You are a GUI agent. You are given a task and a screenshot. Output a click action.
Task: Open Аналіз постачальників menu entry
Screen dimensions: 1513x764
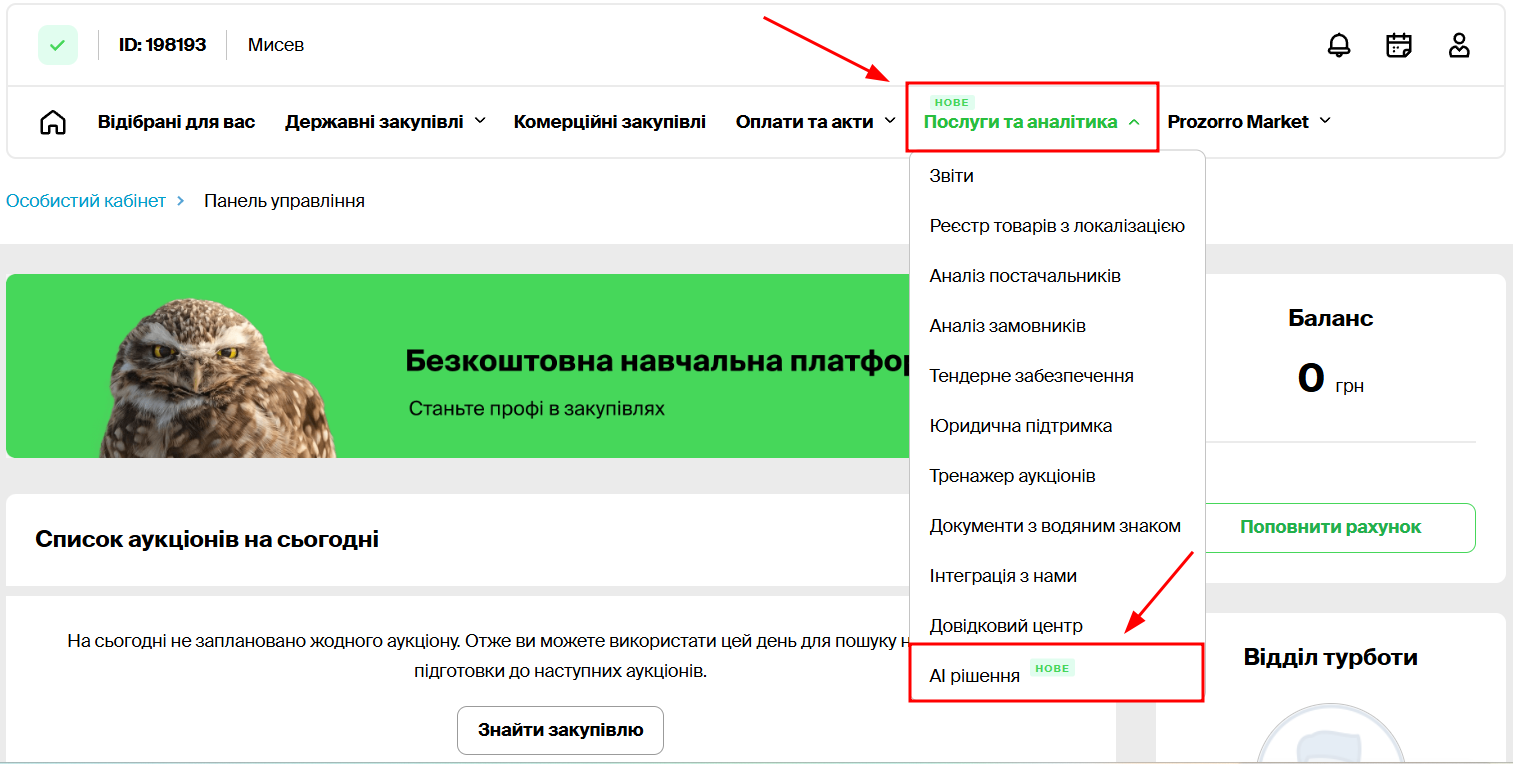1025,276
